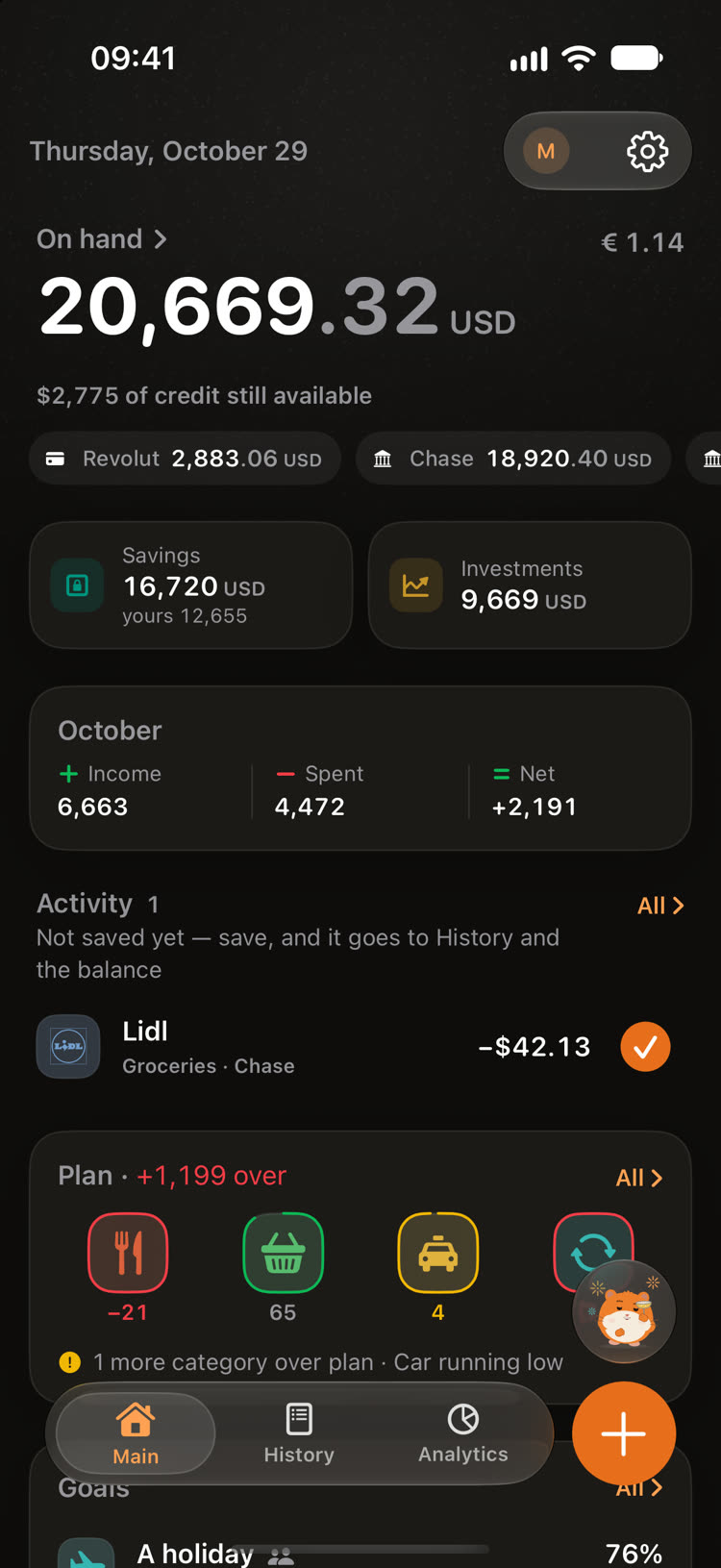Select the groceries basket plan category
This screenshot has width=721, height=1568.
coord(283,1253)
